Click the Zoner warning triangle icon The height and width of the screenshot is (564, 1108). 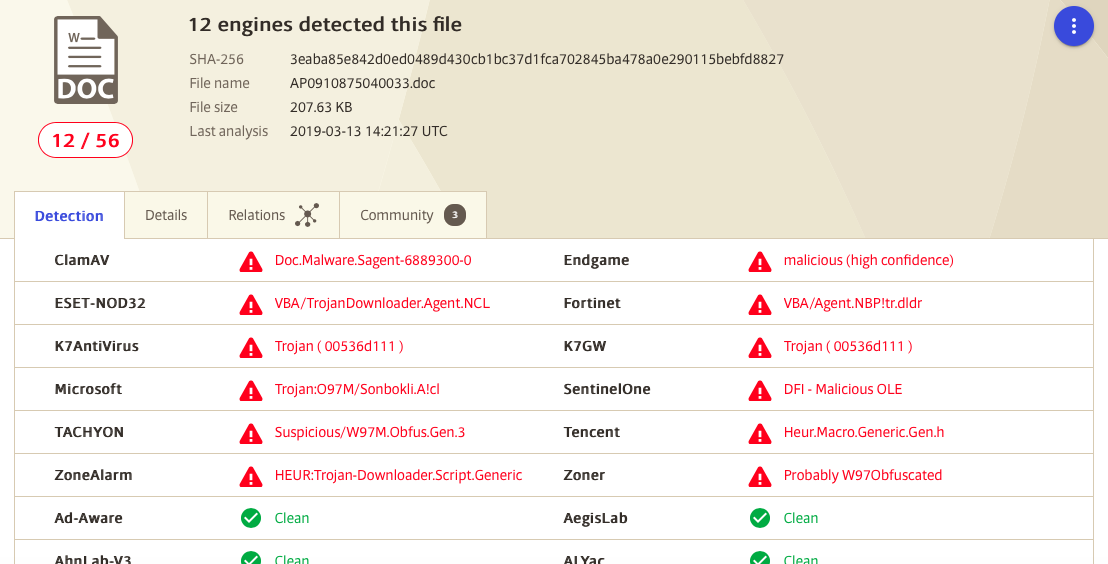(760, 477)
